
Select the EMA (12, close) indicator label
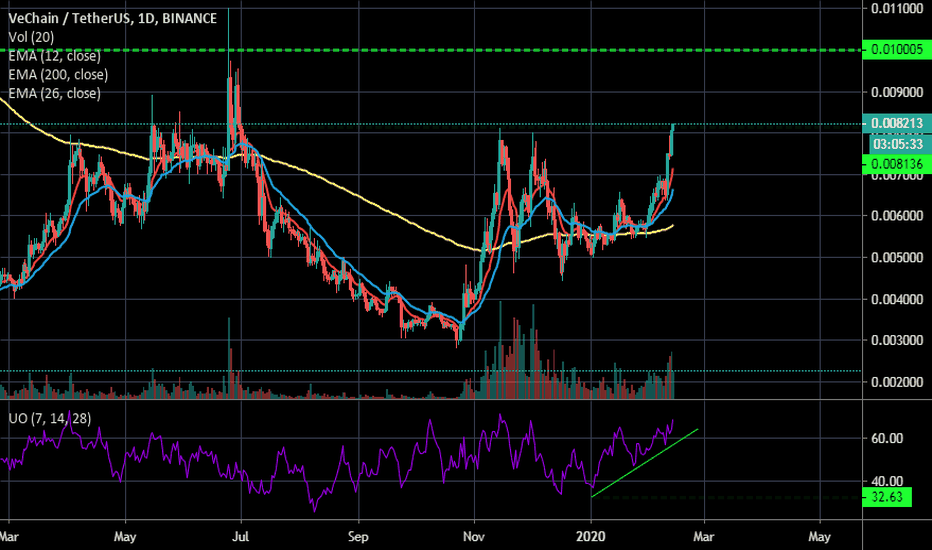pos(55,56)
